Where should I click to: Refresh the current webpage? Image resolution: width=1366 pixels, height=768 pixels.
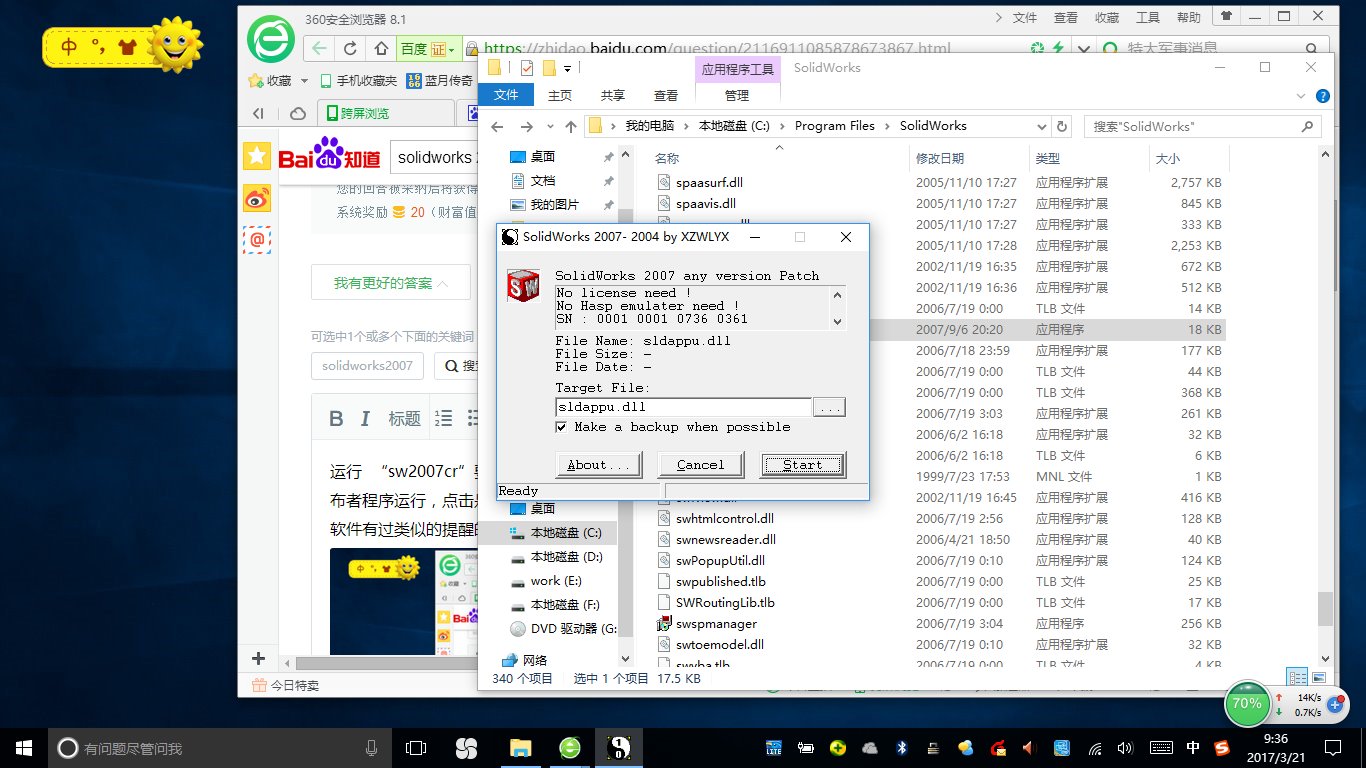pos(348,47)
